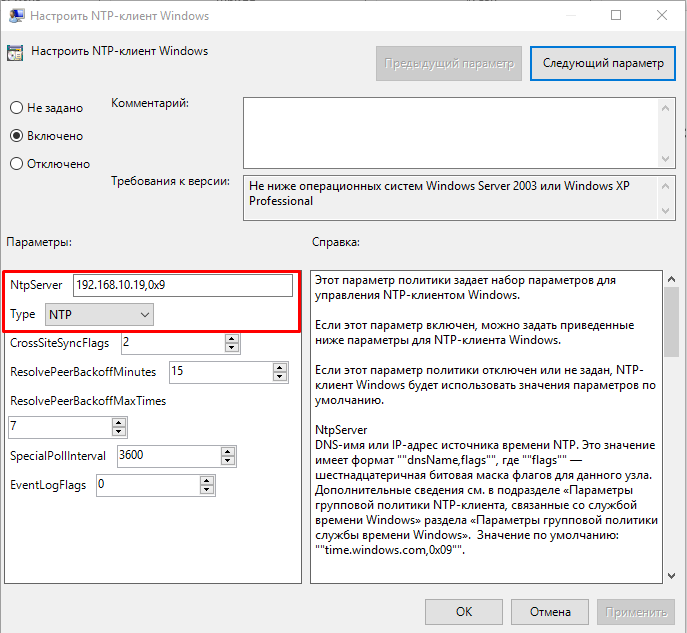Increase EventLogFlags using the up arrow
The height and width of the screenshot is (633, 687).
coord(205,480)
